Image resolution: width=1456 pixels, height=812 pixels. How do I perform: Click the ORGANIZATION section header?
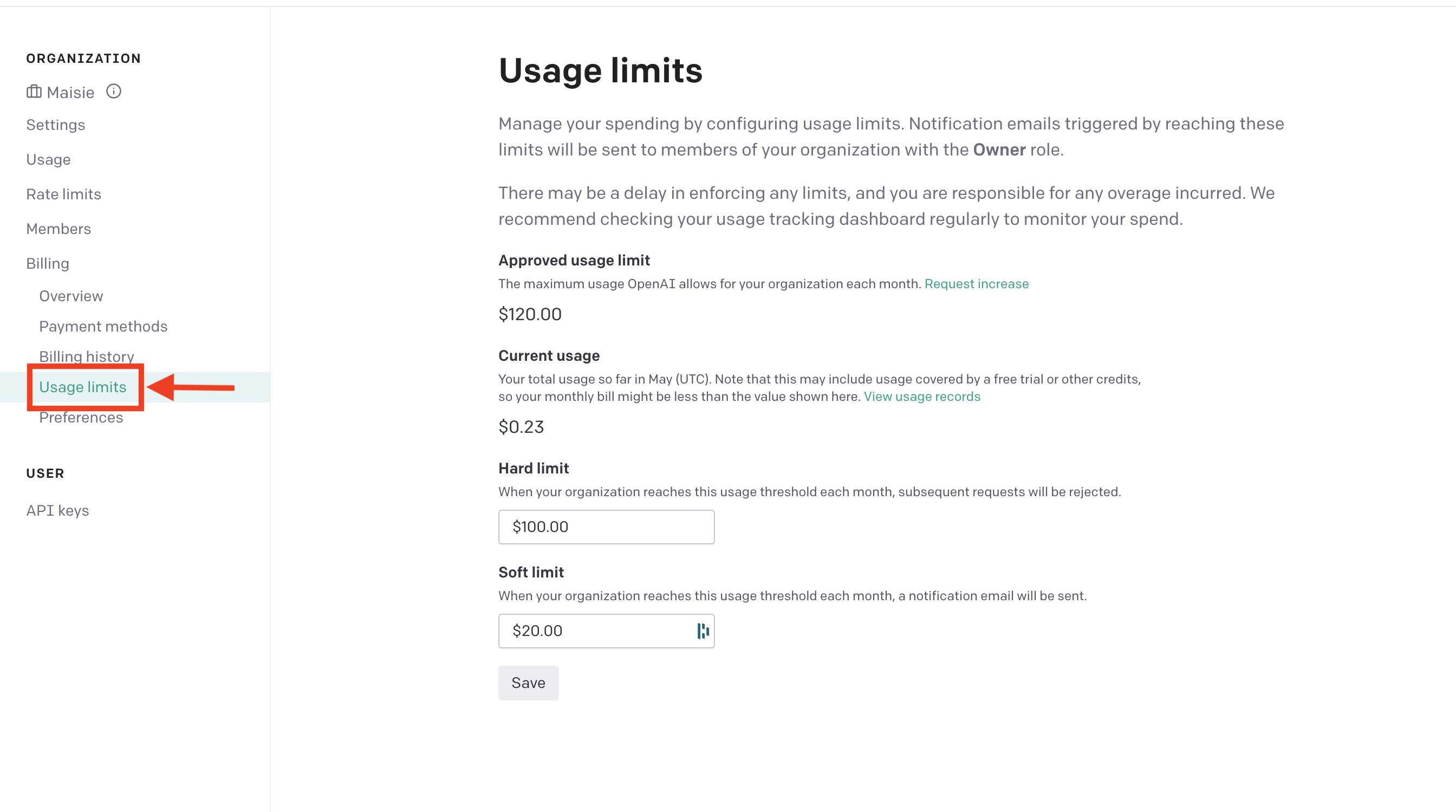click(83, 58)
